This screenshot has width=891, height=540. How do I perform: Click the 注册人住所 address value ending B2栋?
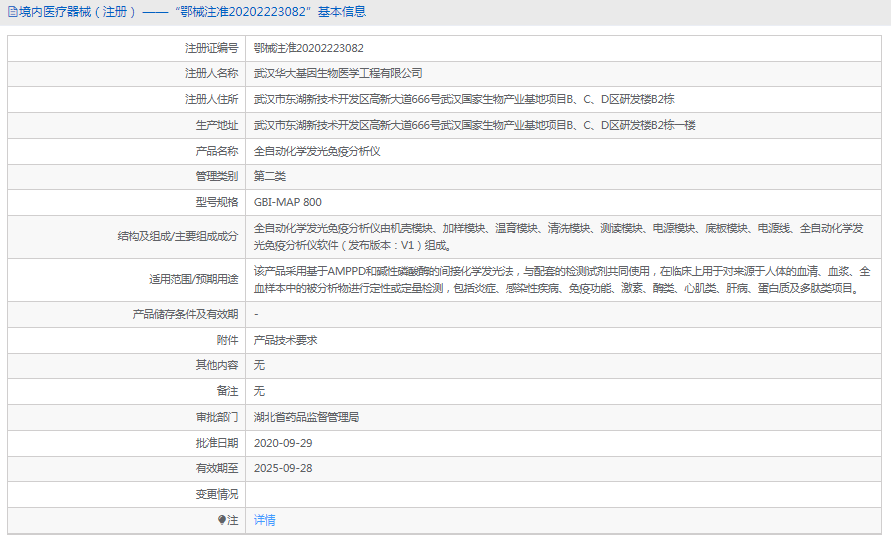click(x=464, y=99)
